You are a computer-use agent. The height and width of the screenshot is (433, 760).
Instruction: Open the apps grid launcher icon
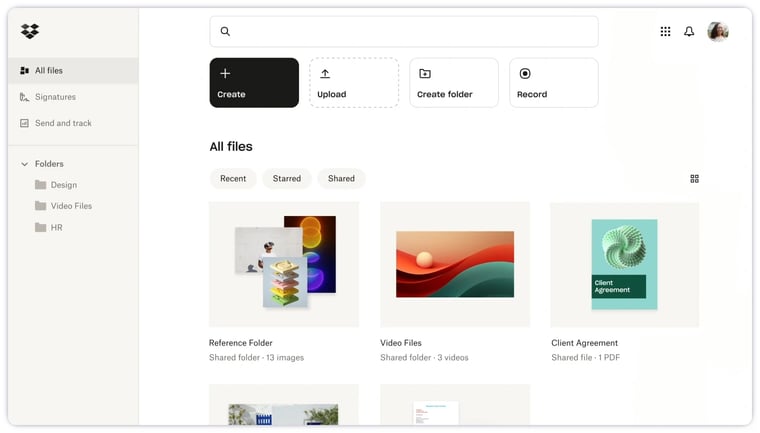click(665, 32)
